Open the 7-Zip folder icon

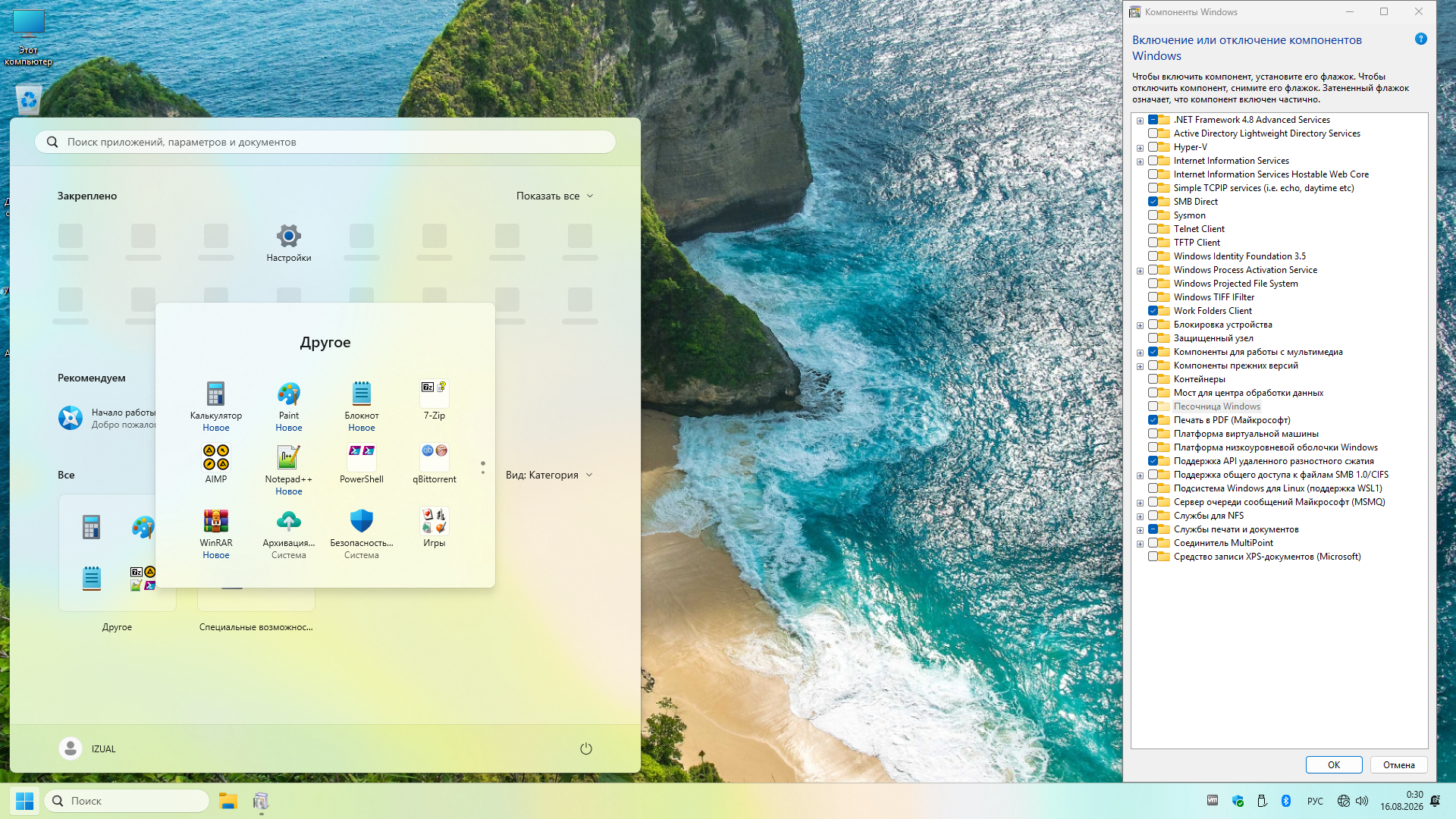coord(435,394)
